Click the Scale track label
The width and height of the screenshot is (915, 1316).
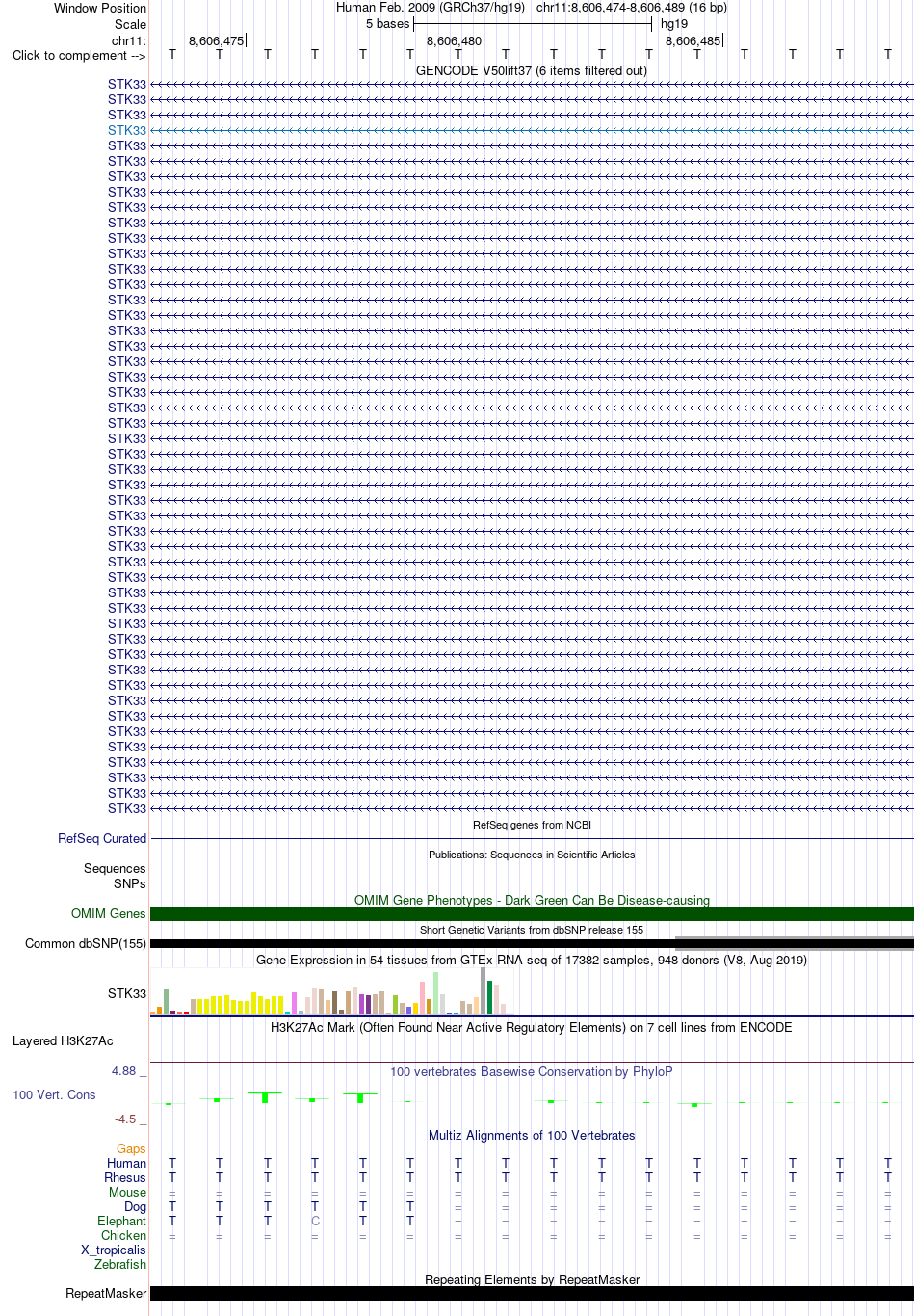[x=130, y=24]
